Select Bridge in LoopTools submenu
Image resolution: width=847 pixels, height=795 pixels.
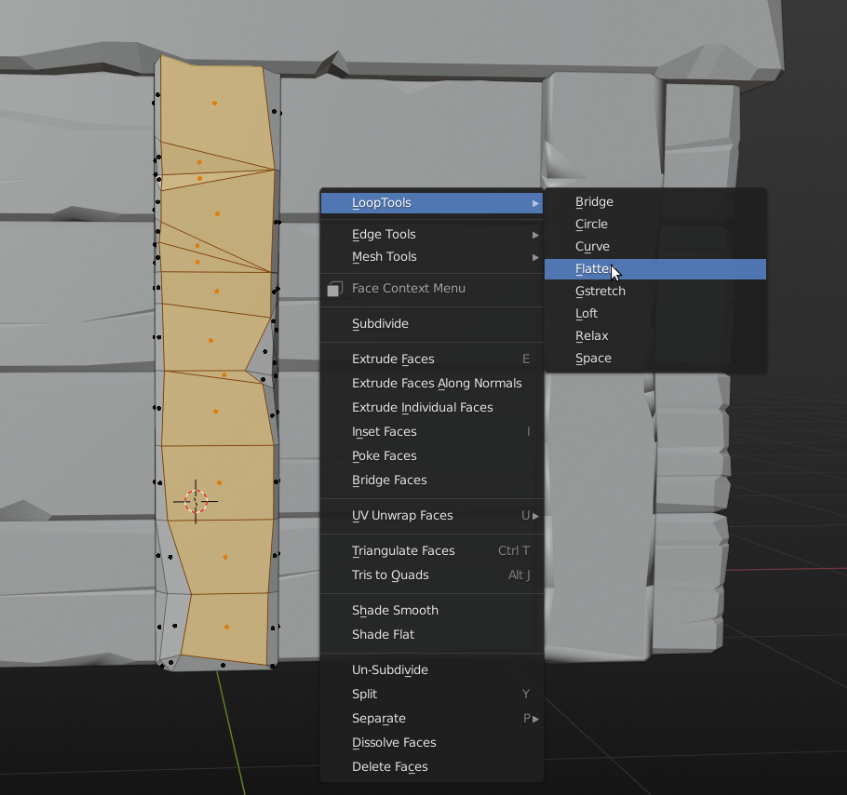pos(655,202)
